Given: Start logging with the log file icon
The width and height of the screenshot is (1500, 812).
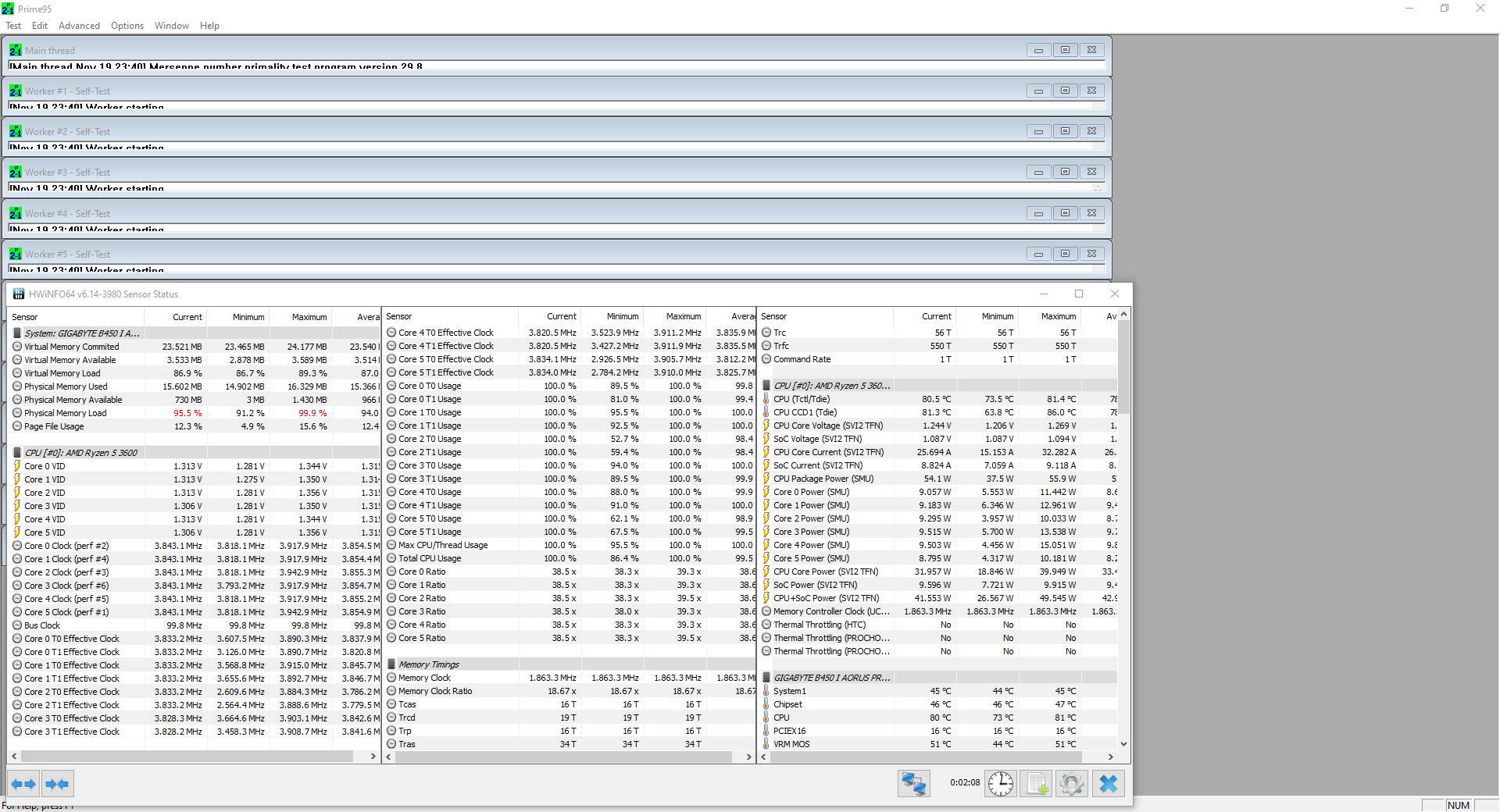Looking at the screenshot, I should (1036, 783).
